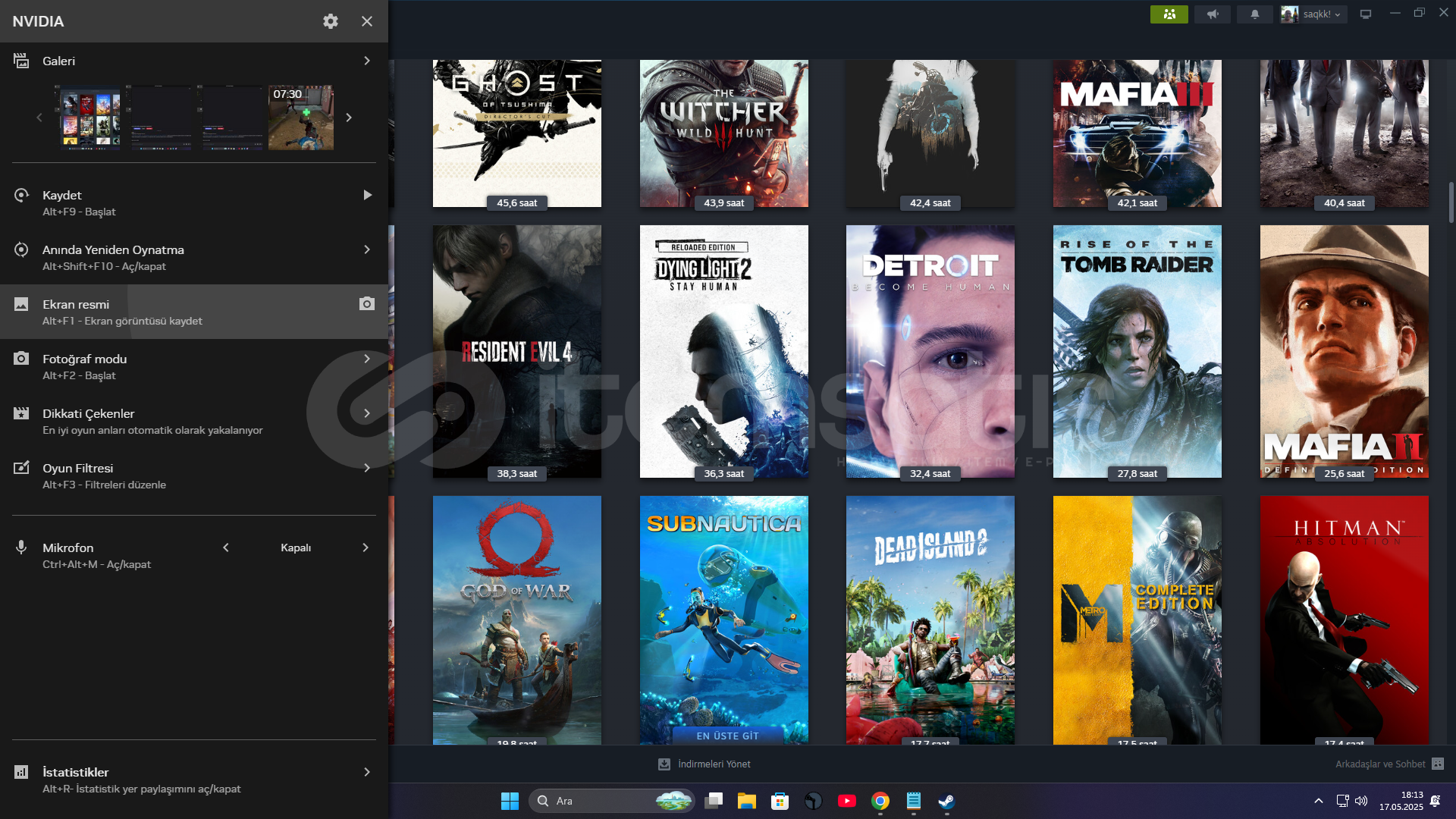Open Microsoft Store taskbar icon
This screenshot has height=819, width=1456.
pyautogui.click(x=780, y=801)
